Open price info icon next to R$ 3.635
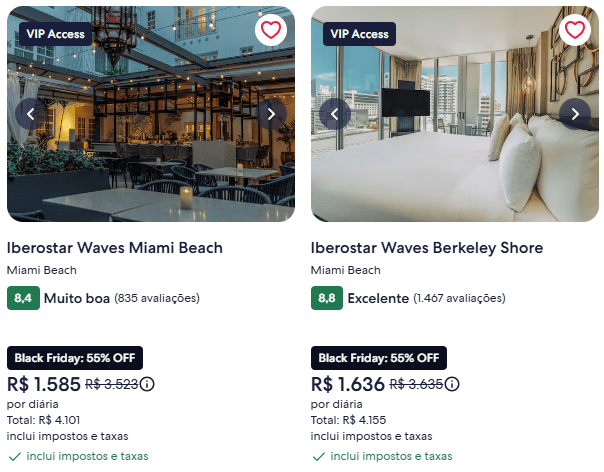 [x=453, y=384]
